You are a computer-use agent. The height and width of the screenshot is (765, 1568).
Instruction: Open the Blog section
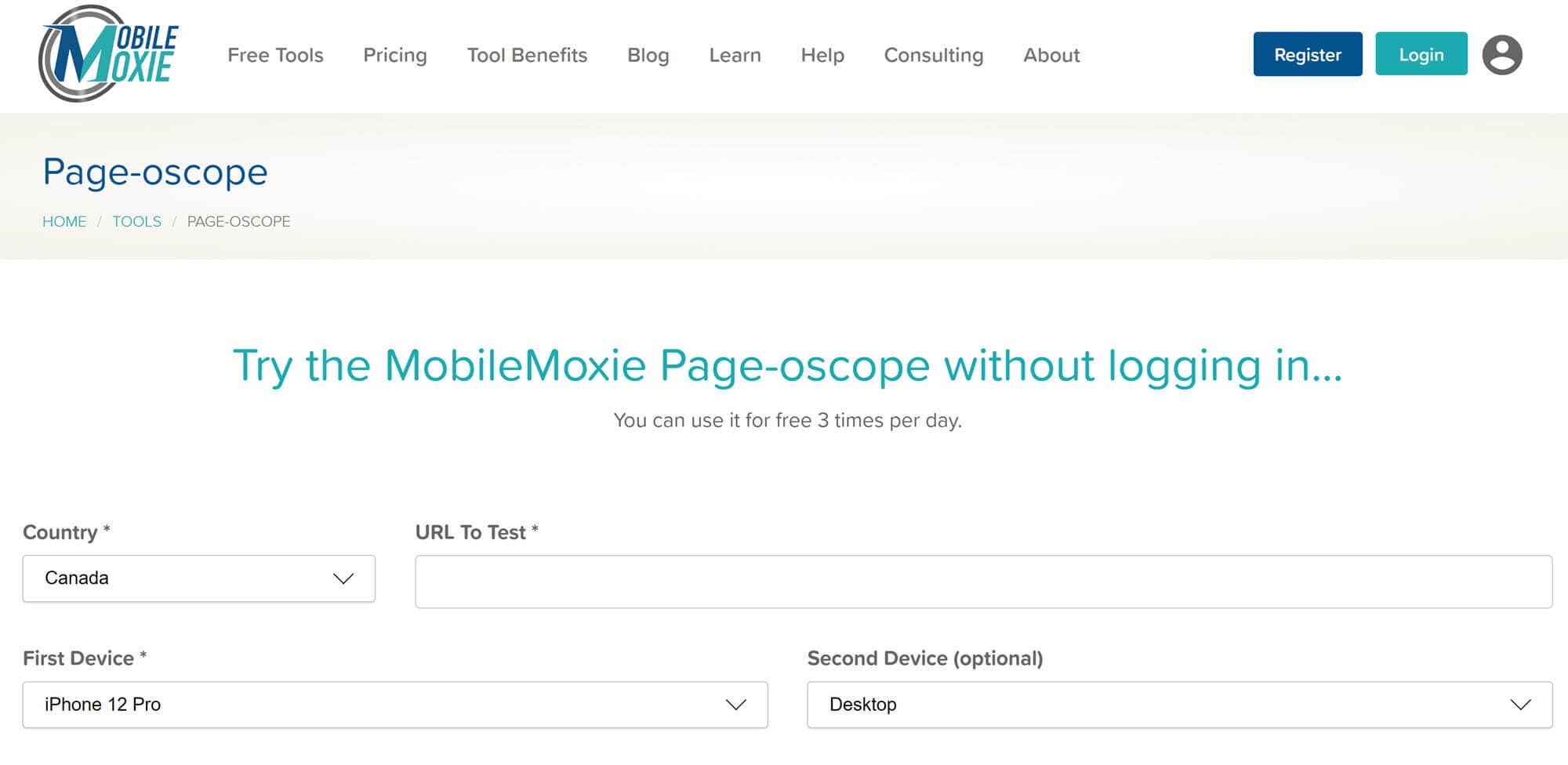[x=648, y=55]
